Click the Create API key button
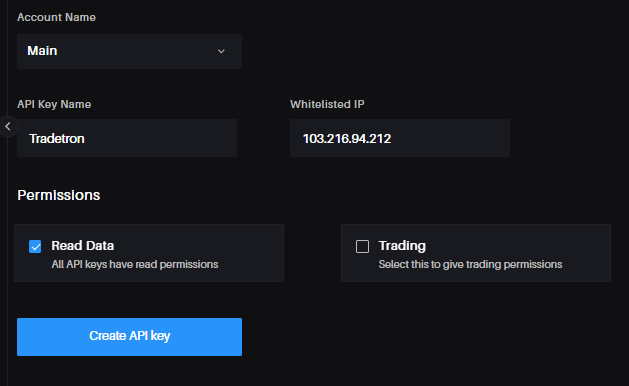629x386 pixels. click(129, 337)
